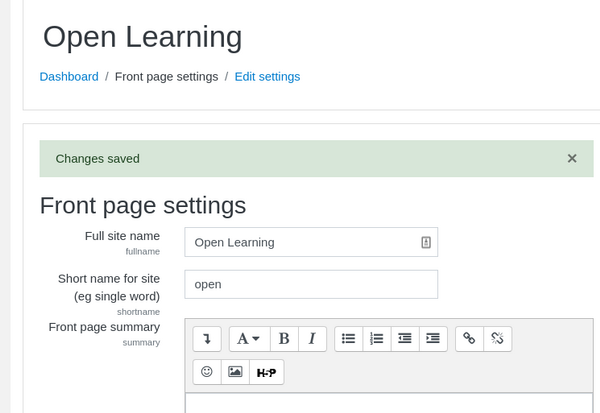Viewport: 600px width, 413px height.
Task: Open the Edit settings breadcrumb link
Action: (267, 76)
